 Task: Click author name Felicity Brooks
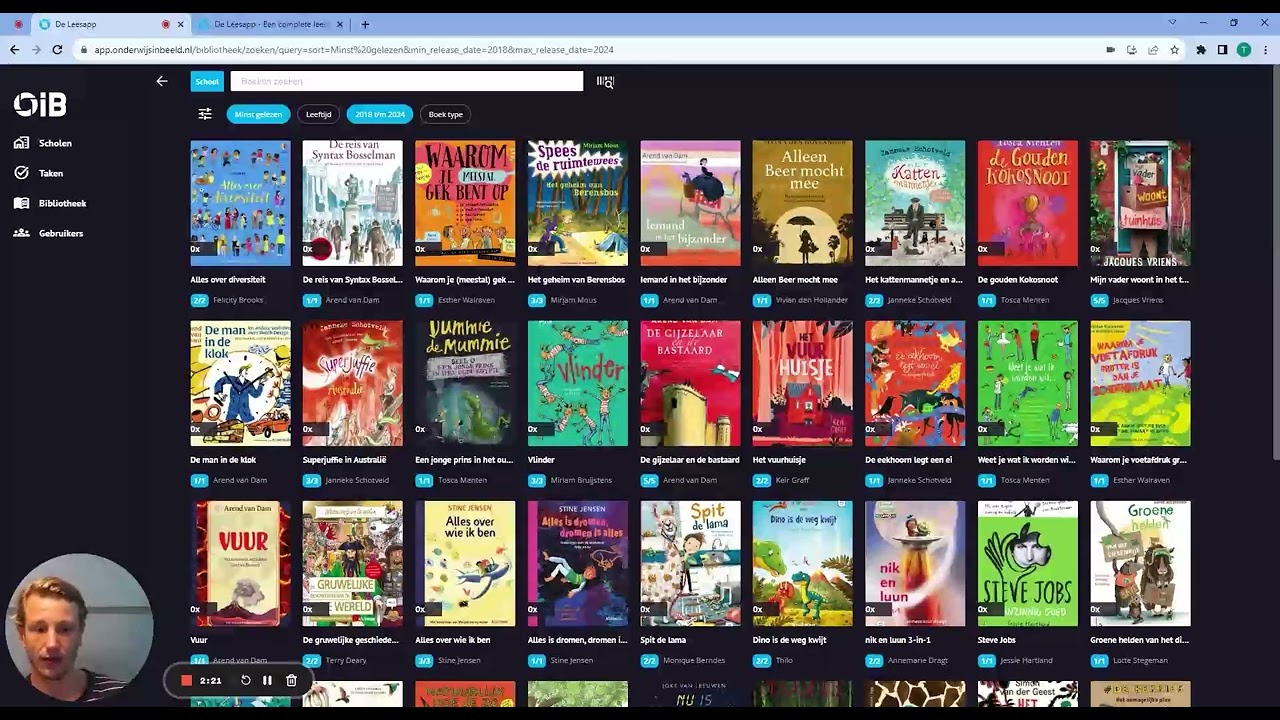coord(238,300)
